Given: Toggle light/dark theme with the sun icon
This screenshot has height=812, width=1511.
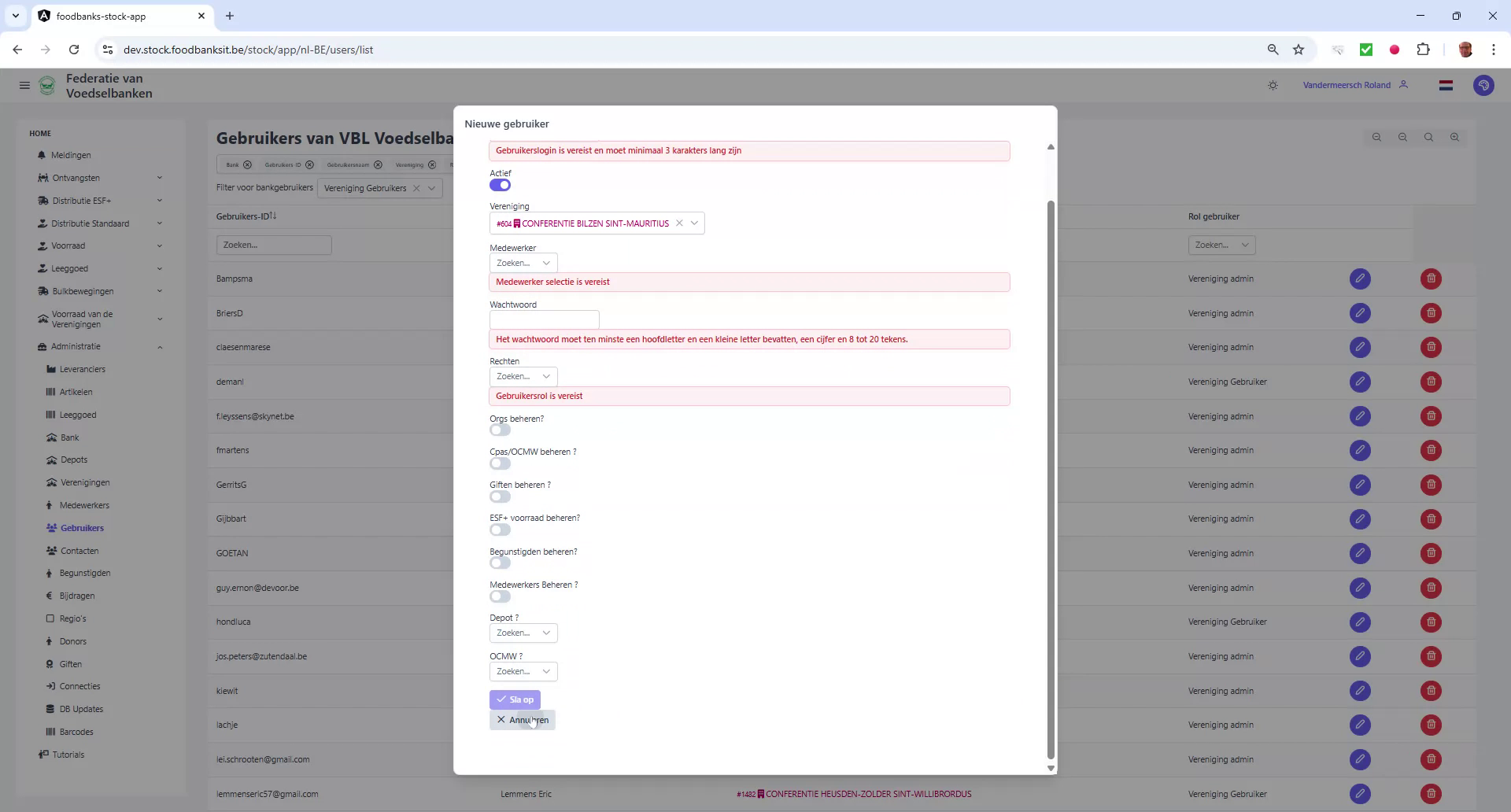Looking at the screenshot, I should [1273, 85].
